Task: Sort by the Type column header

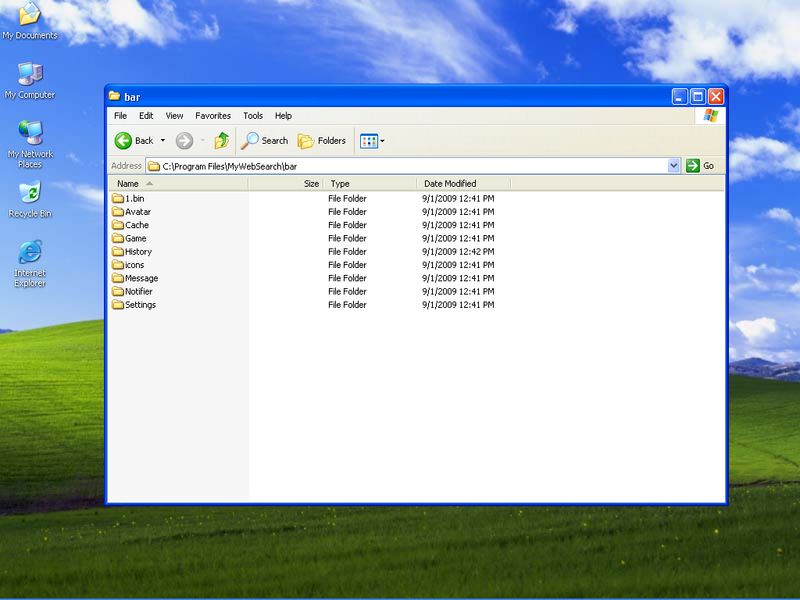Action: coord(370,184)
